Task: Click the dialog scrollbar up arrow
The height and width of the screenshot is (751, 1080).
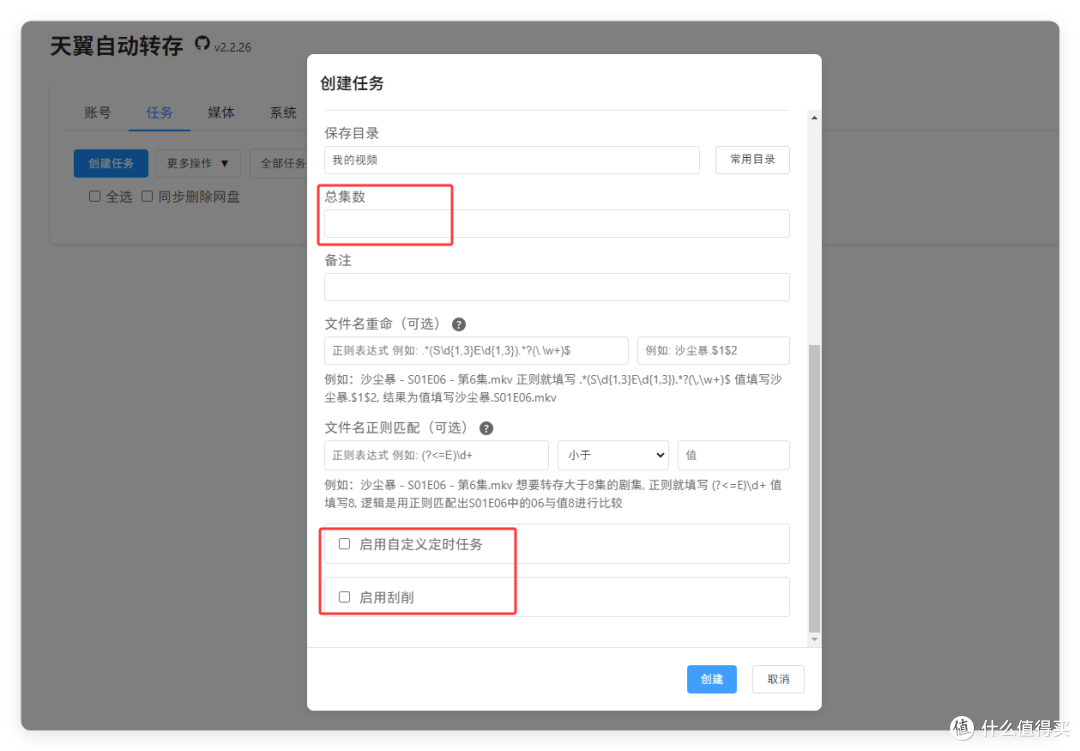Action: (x=814, y=118)
